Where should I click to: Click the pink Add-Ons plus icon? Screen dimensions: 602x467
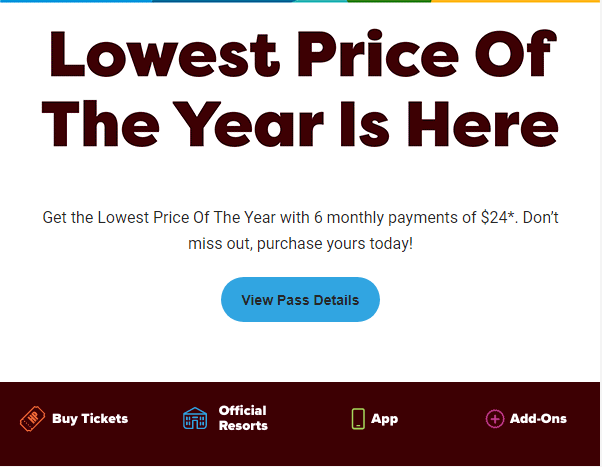click(494, 419)
